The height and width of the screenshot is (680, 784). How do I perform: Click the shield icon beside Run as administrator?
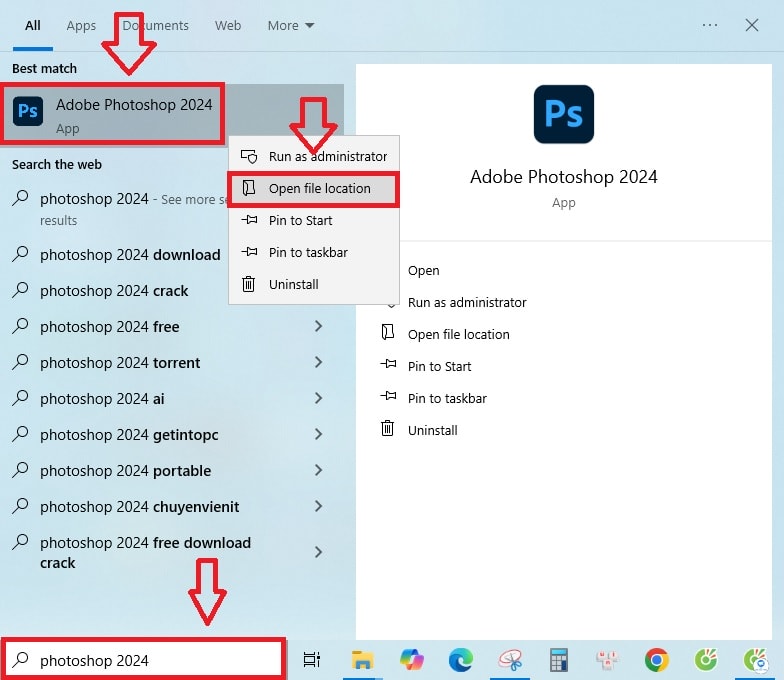[x=249, y=156]
